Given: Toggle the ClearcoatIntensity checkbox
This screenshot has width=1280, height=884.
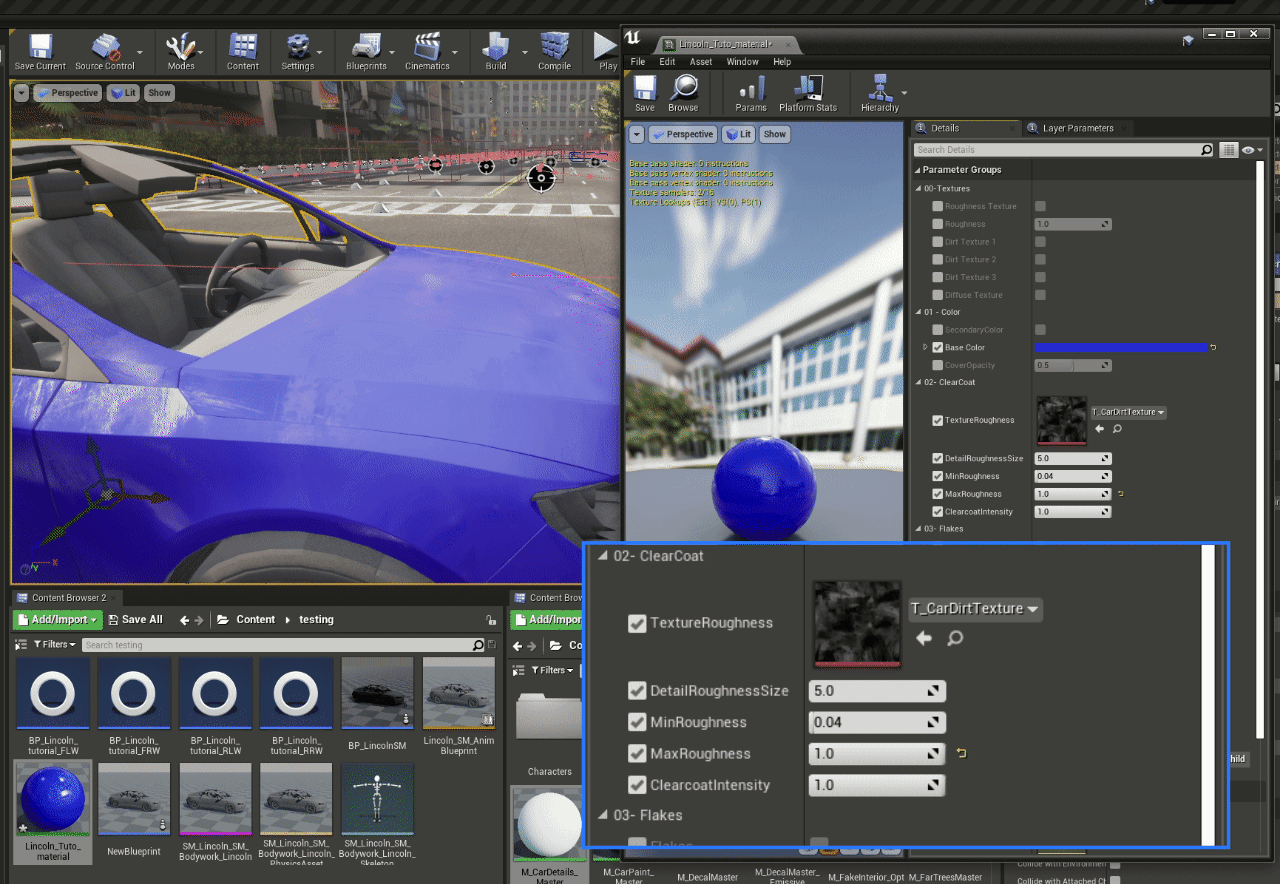Looking at the screenshot, I should pyautogui.click(x=636, y=785).
